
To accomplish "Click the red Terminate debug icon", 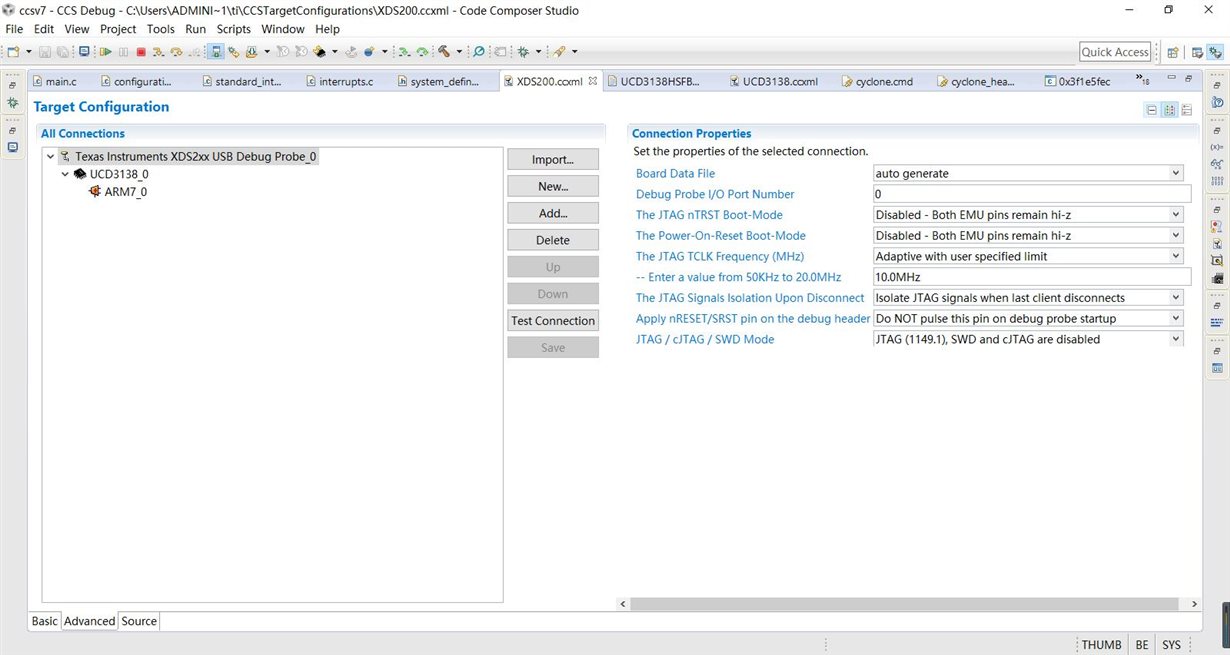I will click(x=141, y=51).
